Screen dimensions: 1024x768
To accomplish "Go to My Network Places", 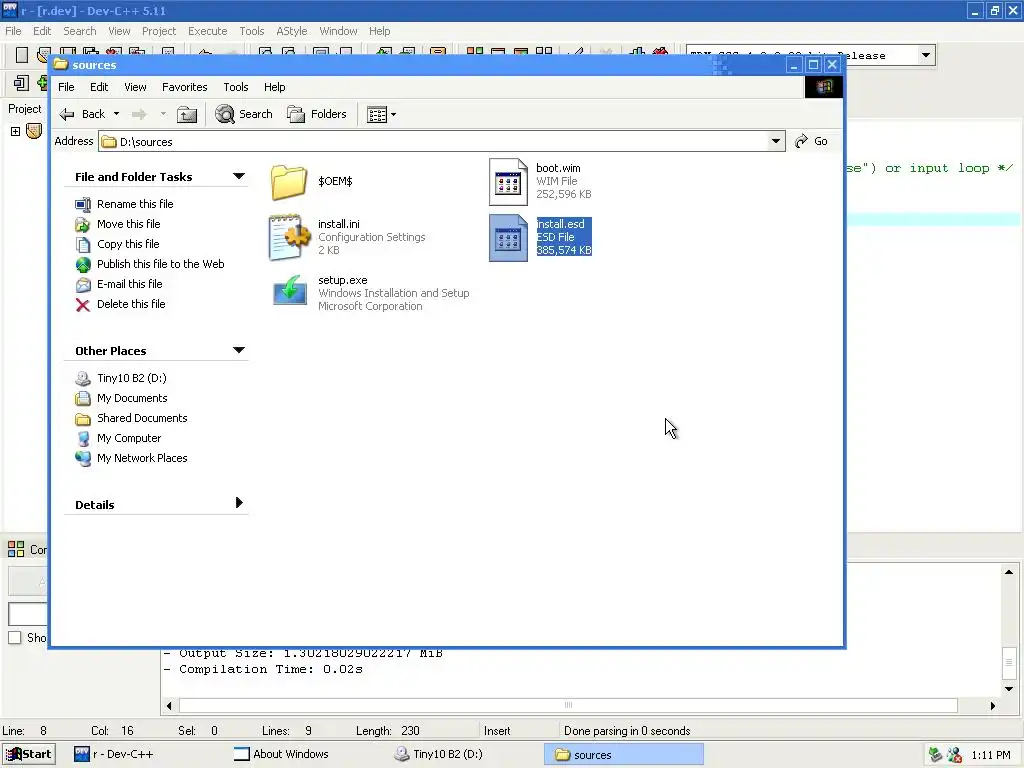I will [x=142, y=458].
